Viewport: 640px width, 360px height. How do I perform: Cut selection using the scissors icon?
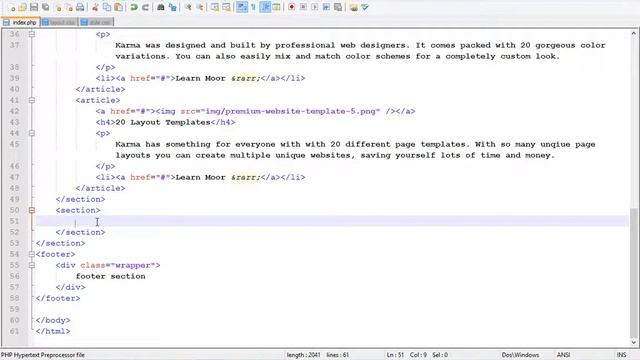(x=95, y=7)
